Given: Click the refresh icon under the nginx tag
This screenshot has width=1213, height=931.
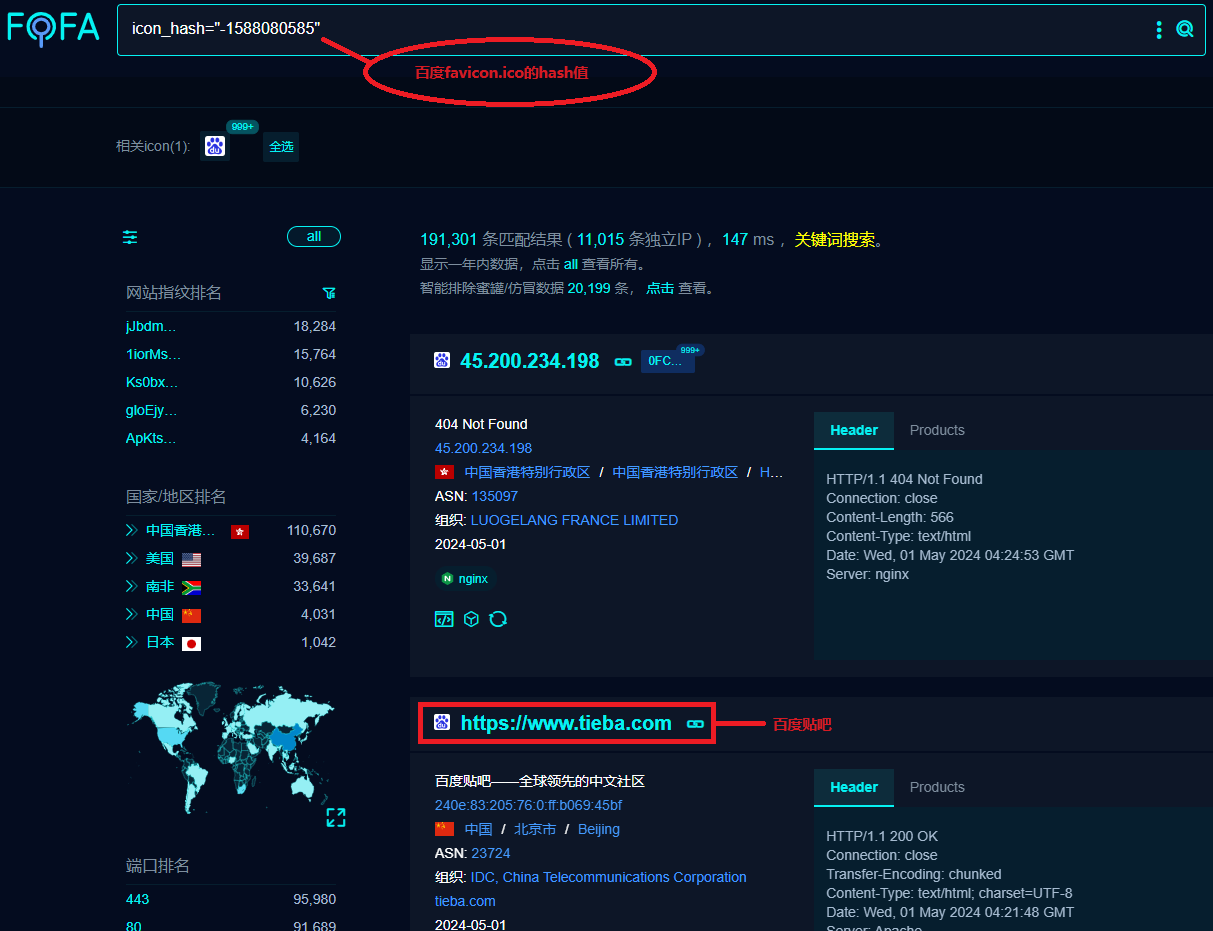Looking at the screenshot, I should point(498,619).
